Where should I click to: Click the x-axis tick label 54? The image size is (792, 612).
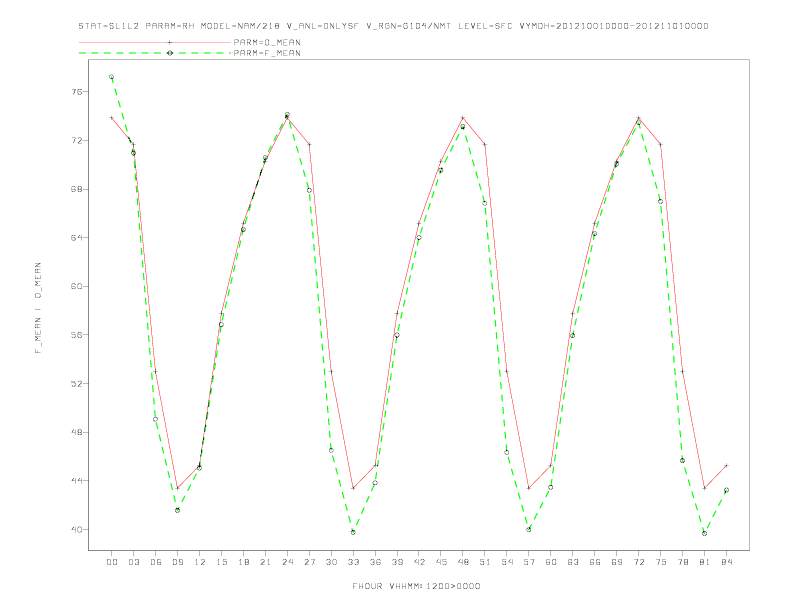tap(507, 562)
